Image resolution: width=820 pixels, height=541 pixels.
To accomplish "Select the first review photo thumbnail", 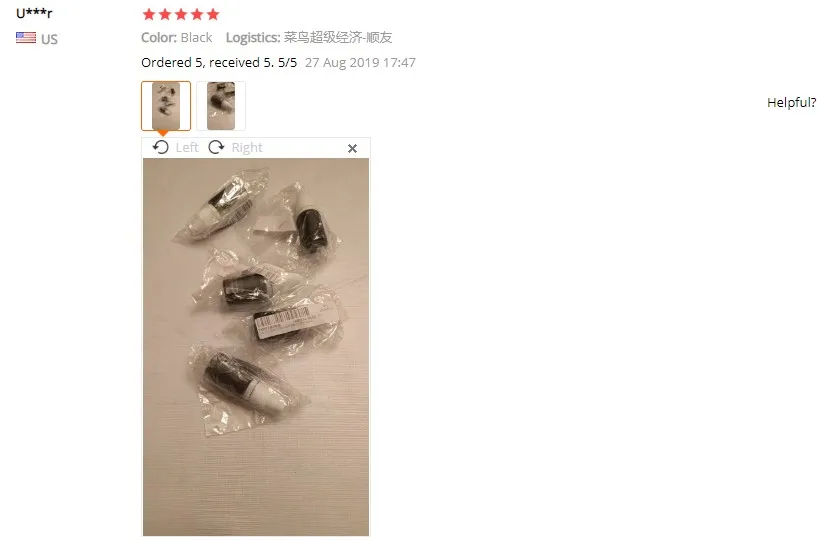I will [x=166, y=106].
